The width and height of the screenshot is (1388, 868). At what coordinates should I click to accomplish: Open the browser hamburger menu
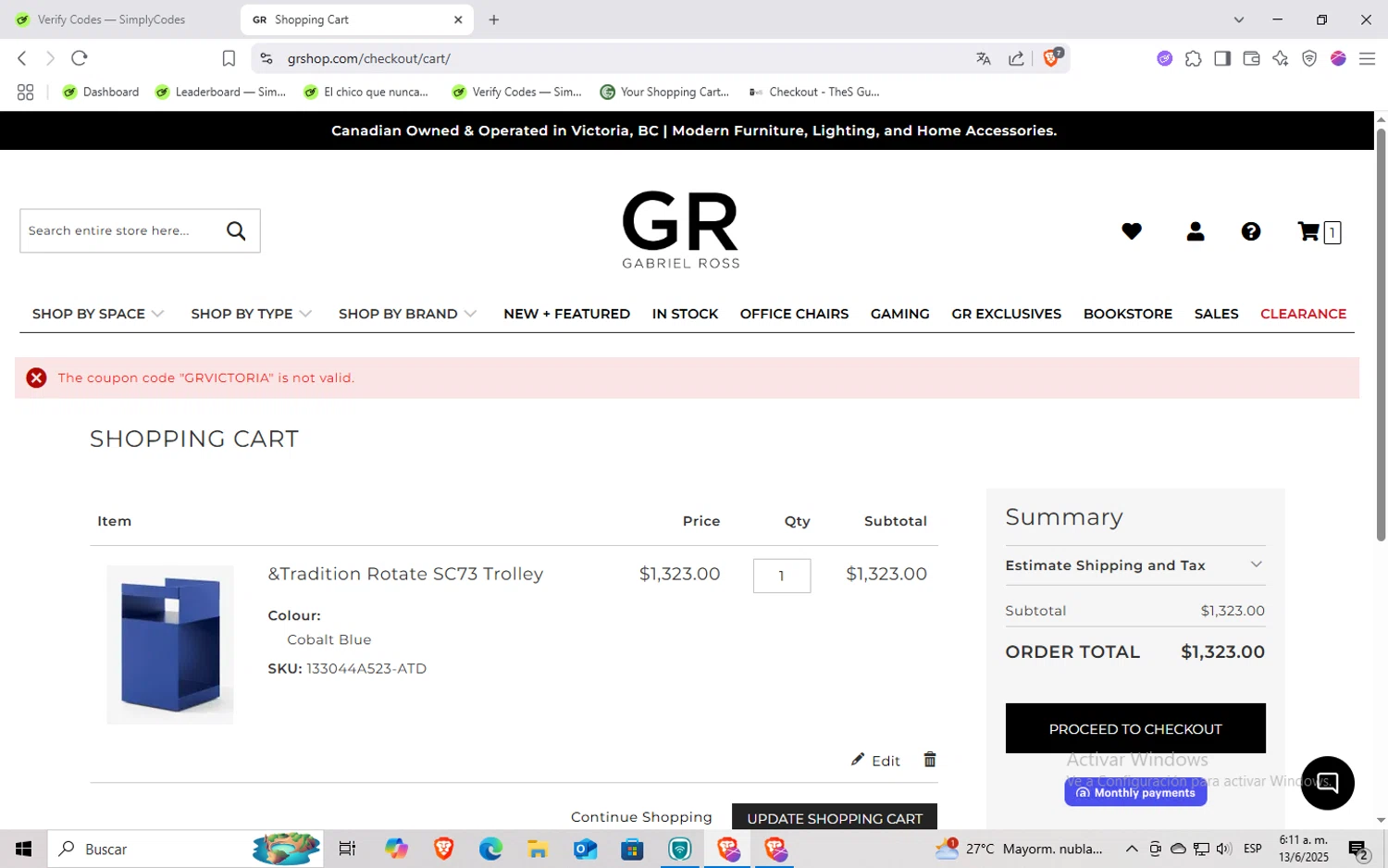click(x=1367, y=58)
